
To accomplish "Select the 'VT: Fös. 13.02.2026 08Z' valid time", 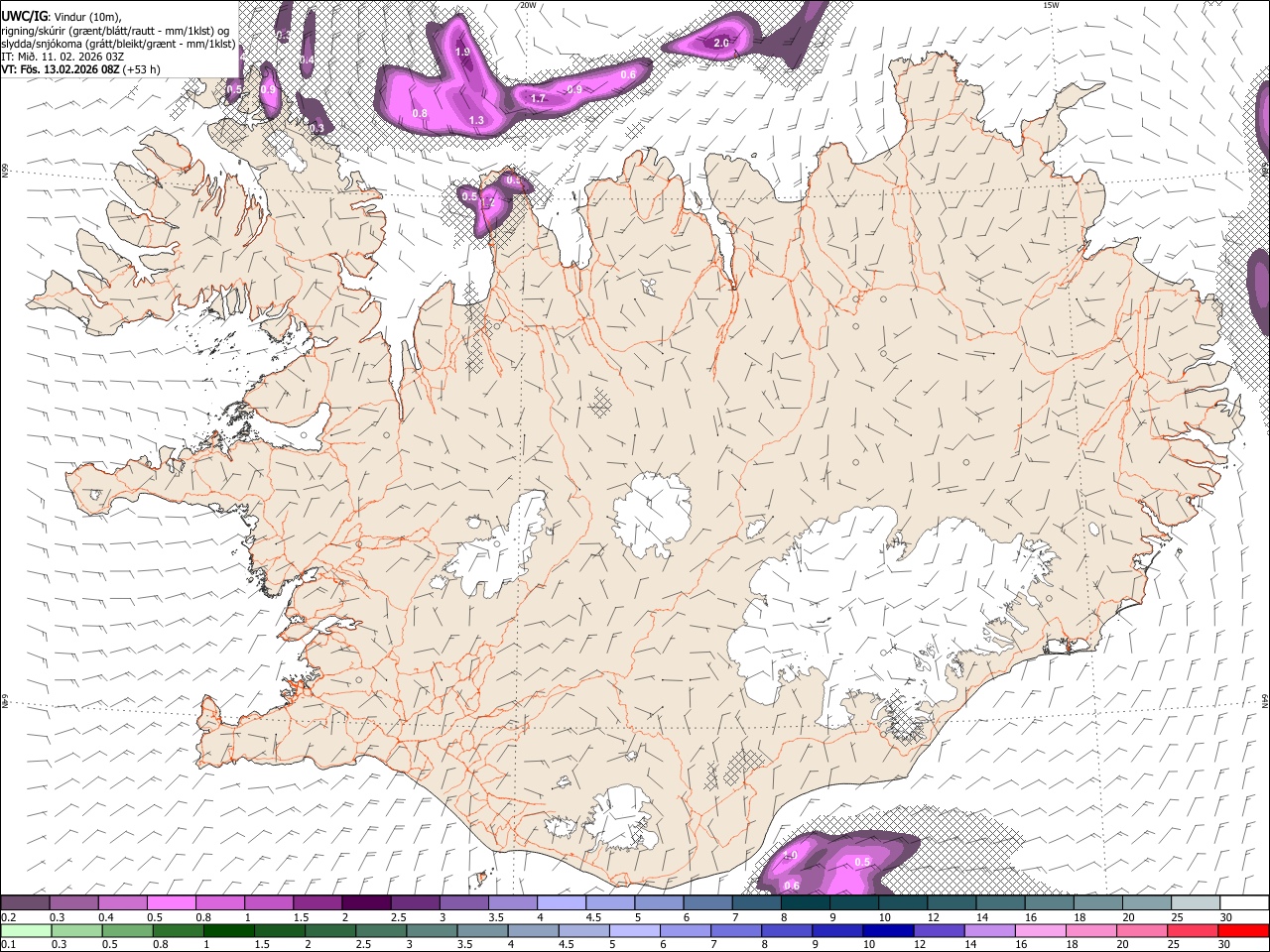I will coord(61,69).
